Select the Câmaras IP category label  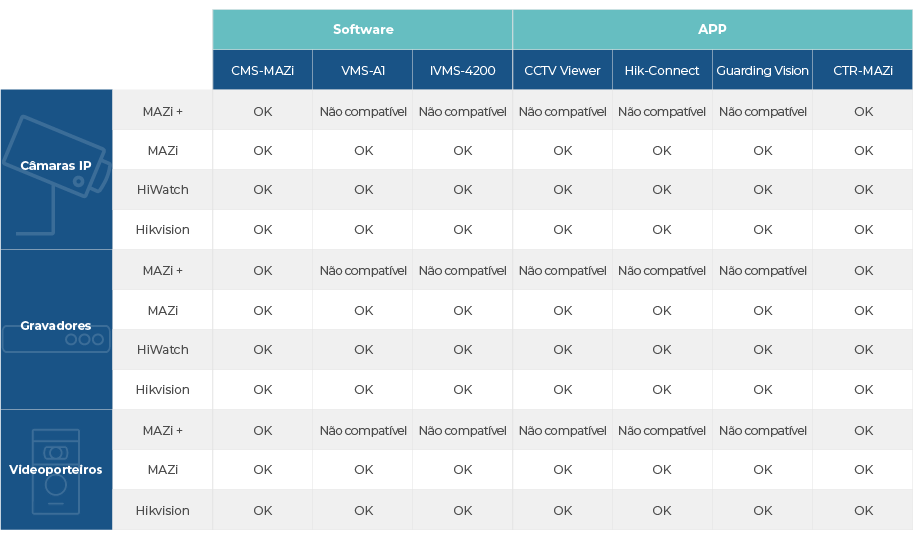point(55,166)
